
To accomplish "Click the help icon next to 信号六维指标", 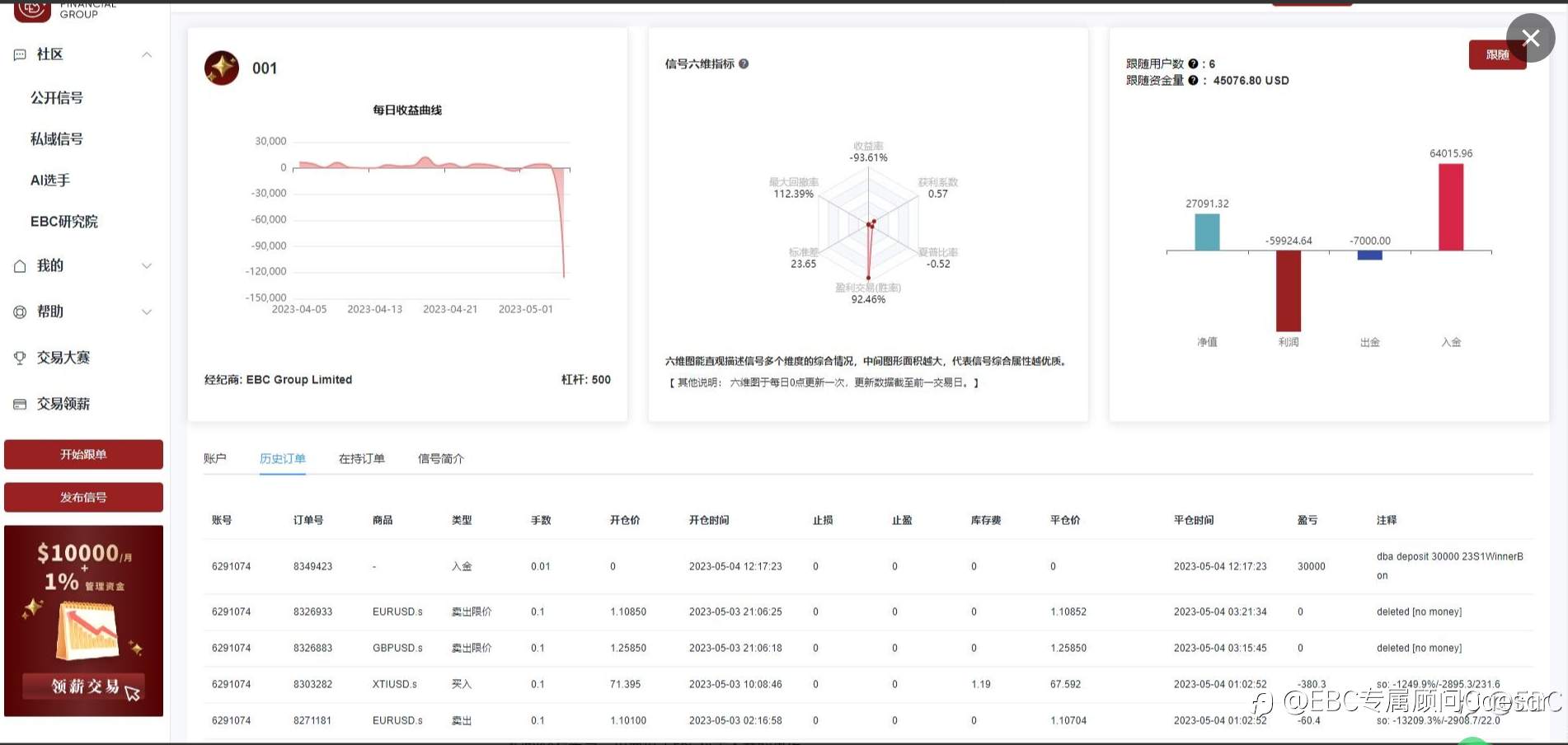I will [744, 63].
